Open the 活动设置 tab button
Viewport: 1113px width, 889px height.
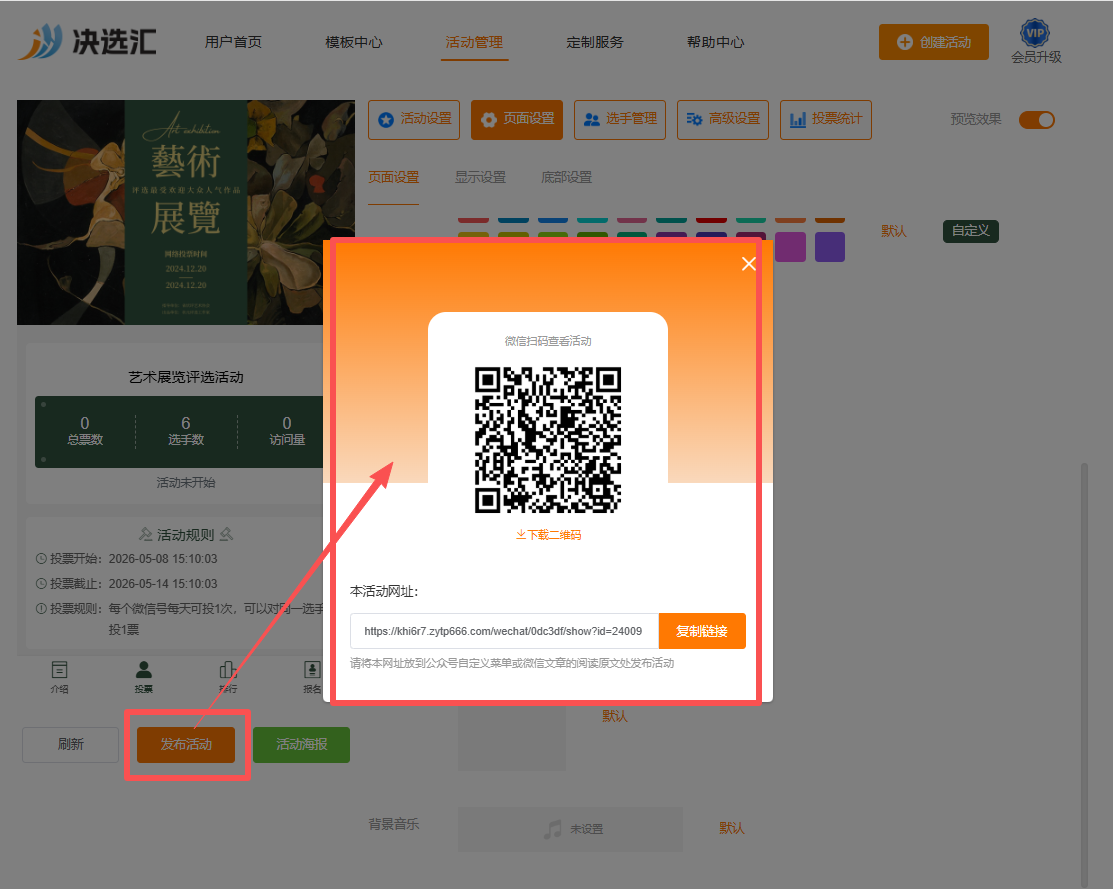414,119
